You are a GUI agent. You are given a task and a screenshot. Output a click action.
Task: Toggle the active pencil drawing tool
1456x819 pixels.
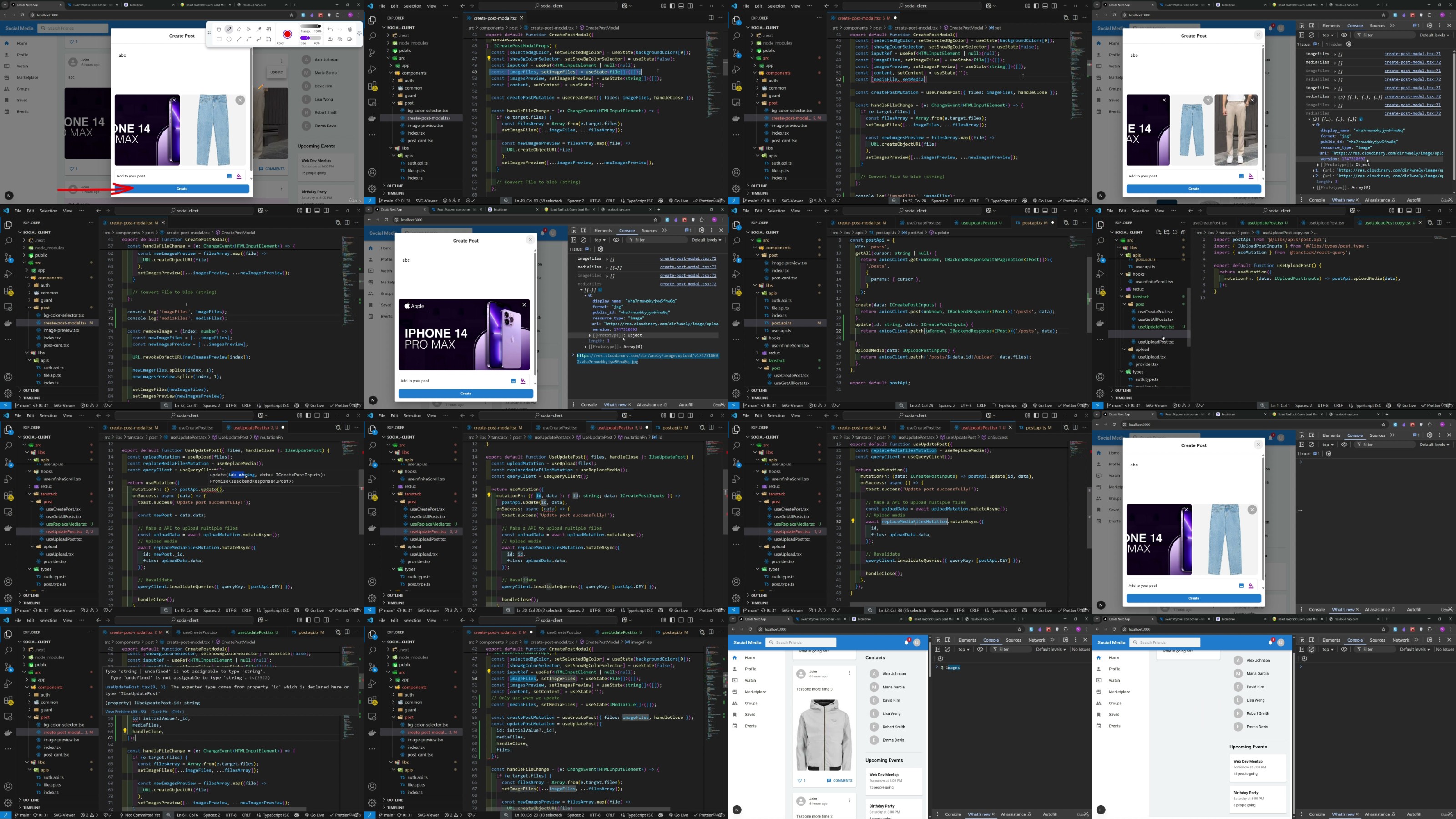[x=229, y=30]
